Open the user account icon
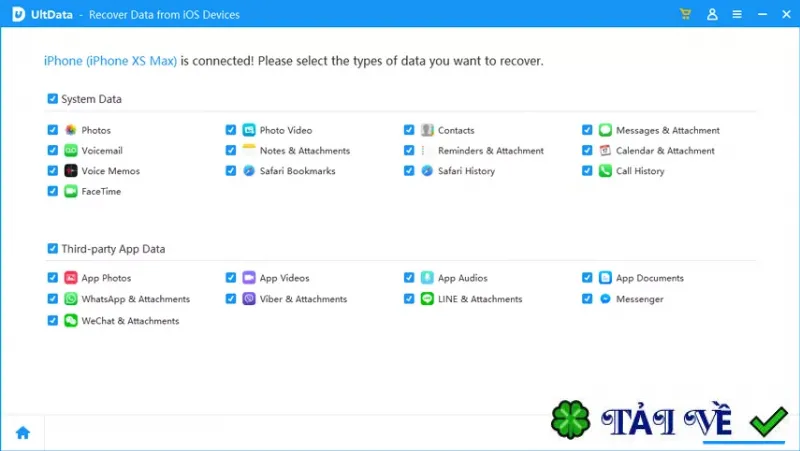 tap(712, 14)
